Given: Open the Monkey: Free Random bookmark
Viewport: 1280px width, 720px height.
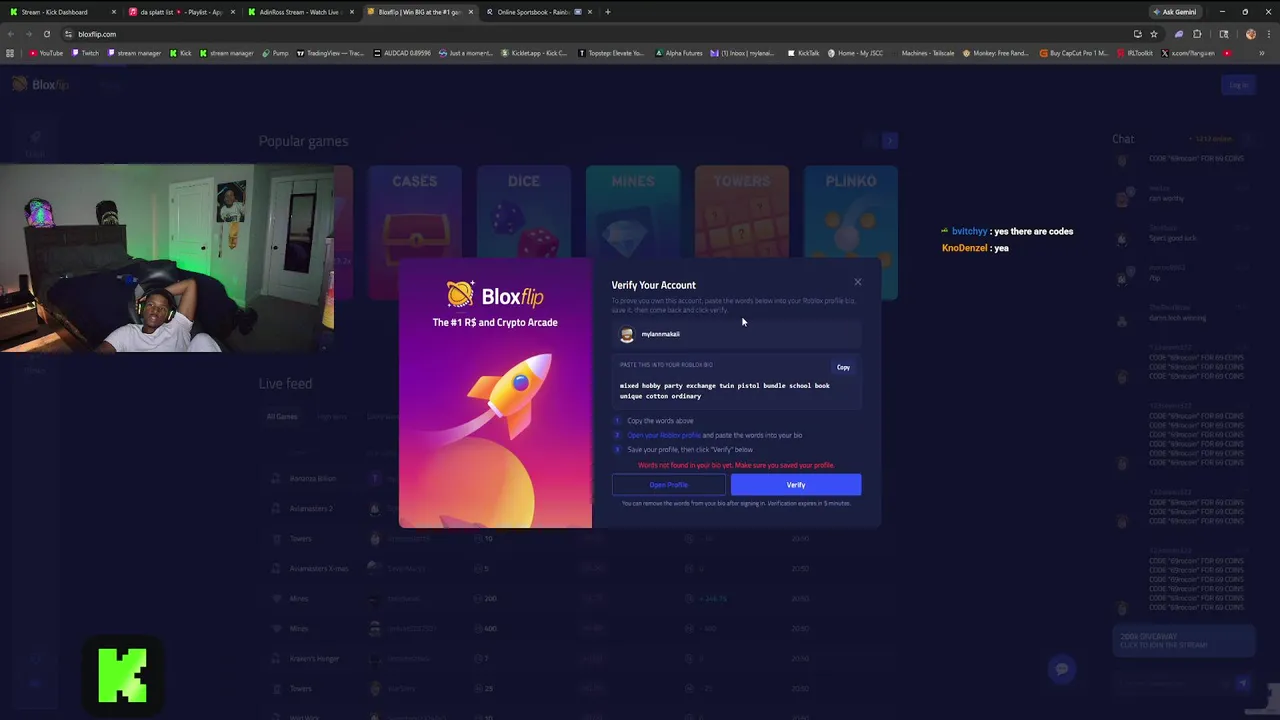Looking at the screenshot, I should pos(995,53).
